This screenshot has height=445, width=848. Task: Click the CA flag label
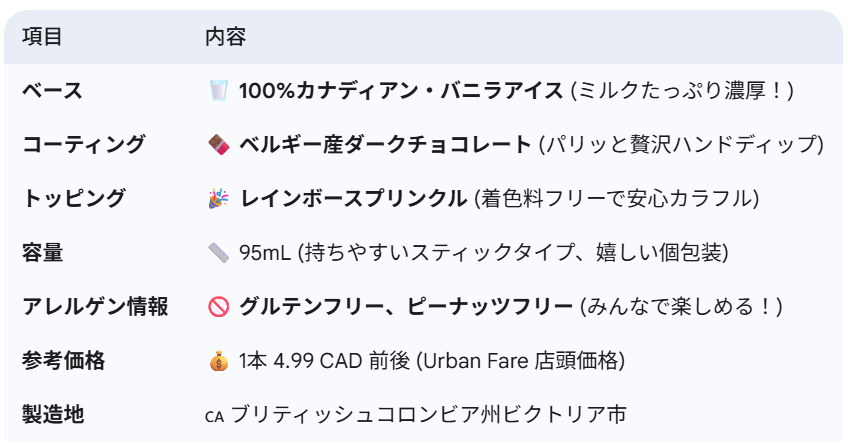[x=214, y=417]
